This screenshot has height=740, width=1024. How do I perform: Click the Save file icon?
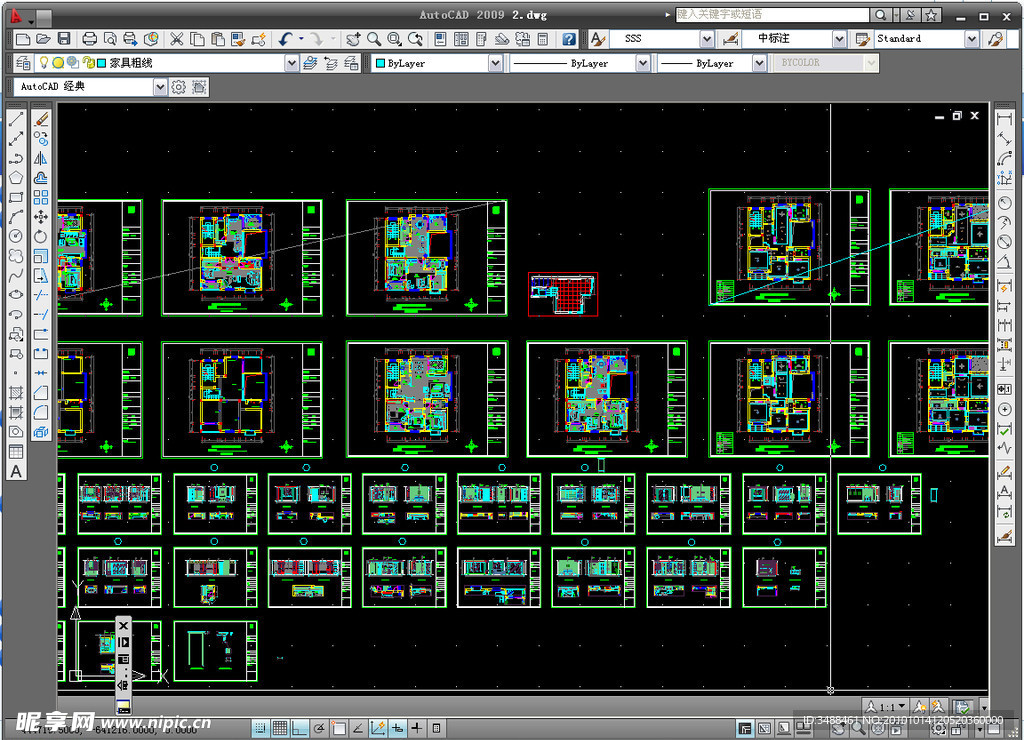coord(64,39)
